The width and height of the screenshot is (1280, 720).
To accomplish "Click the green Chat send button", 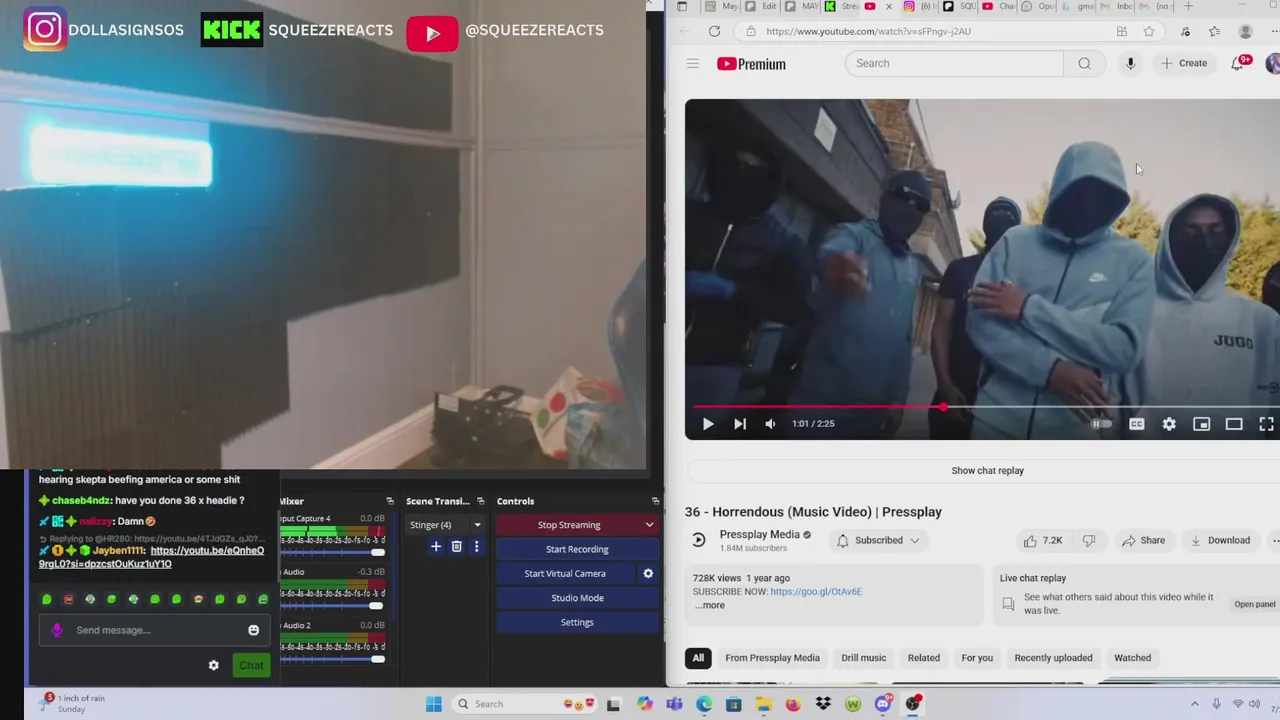I will tap(251, 665).
